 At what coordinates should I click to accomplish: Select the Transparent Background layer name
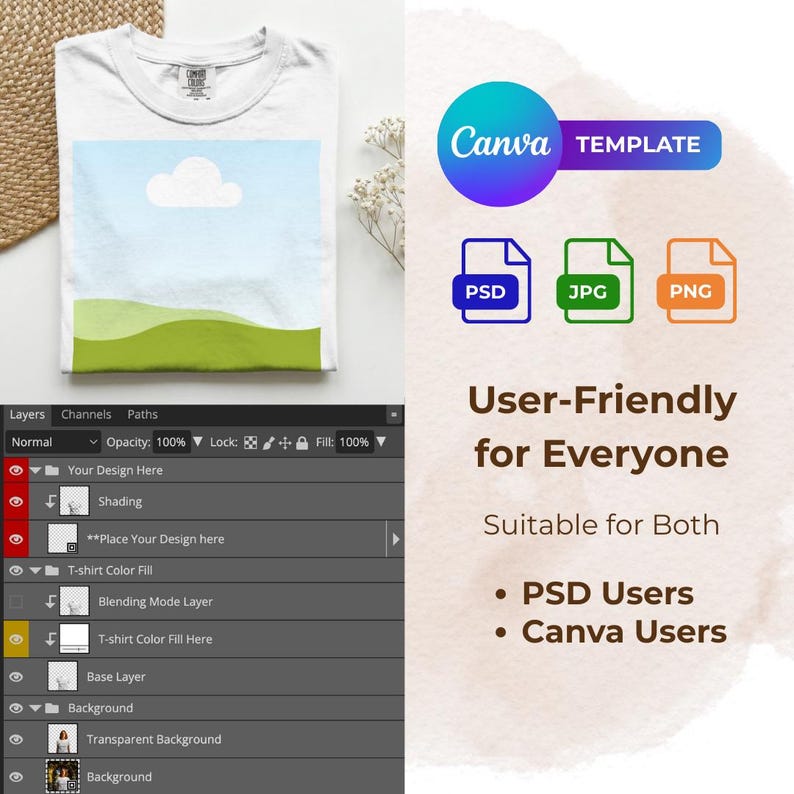[154, 739]
